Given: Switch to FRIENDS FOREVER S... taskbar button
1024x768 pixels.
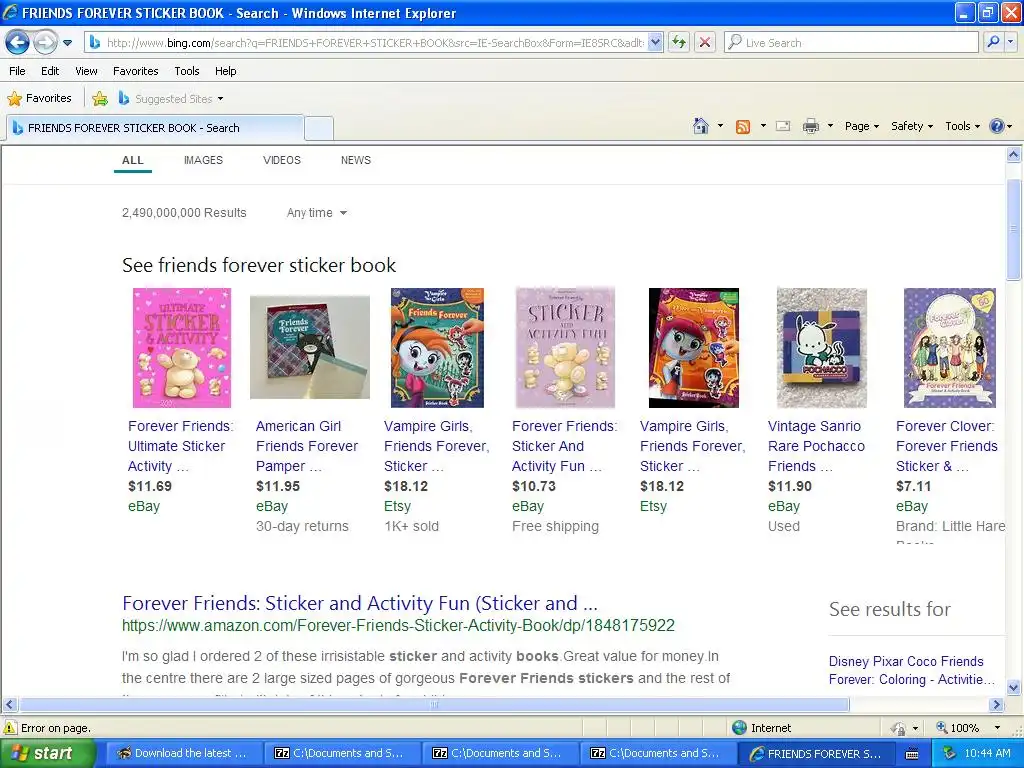Looking at the screenshot, I should (x=816, y=754).
